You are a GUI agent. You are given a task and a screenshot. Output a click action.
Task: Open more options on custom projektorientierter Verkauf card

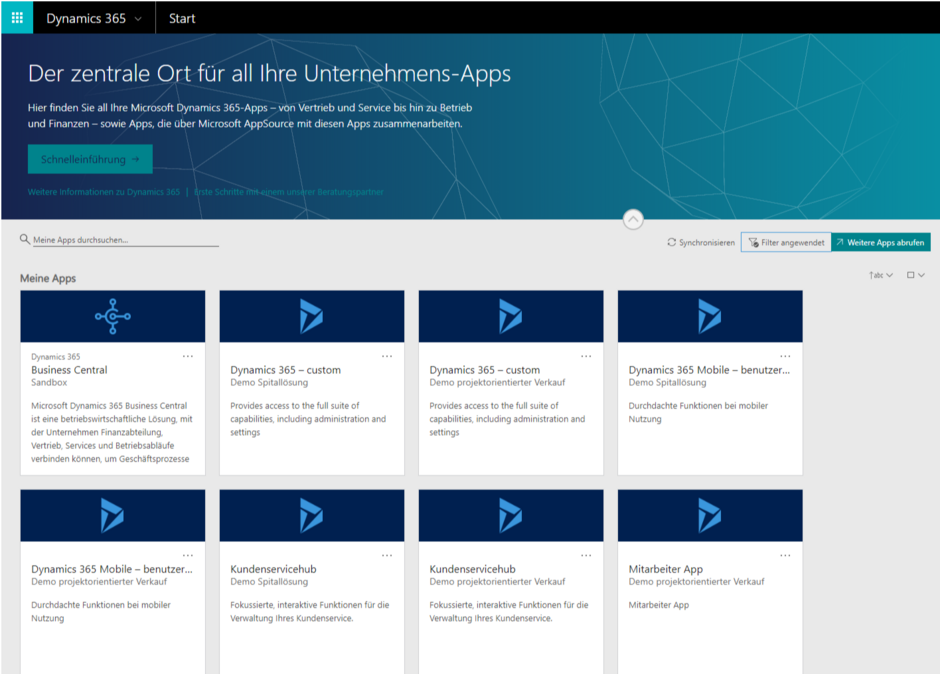[x=586, y=356]
